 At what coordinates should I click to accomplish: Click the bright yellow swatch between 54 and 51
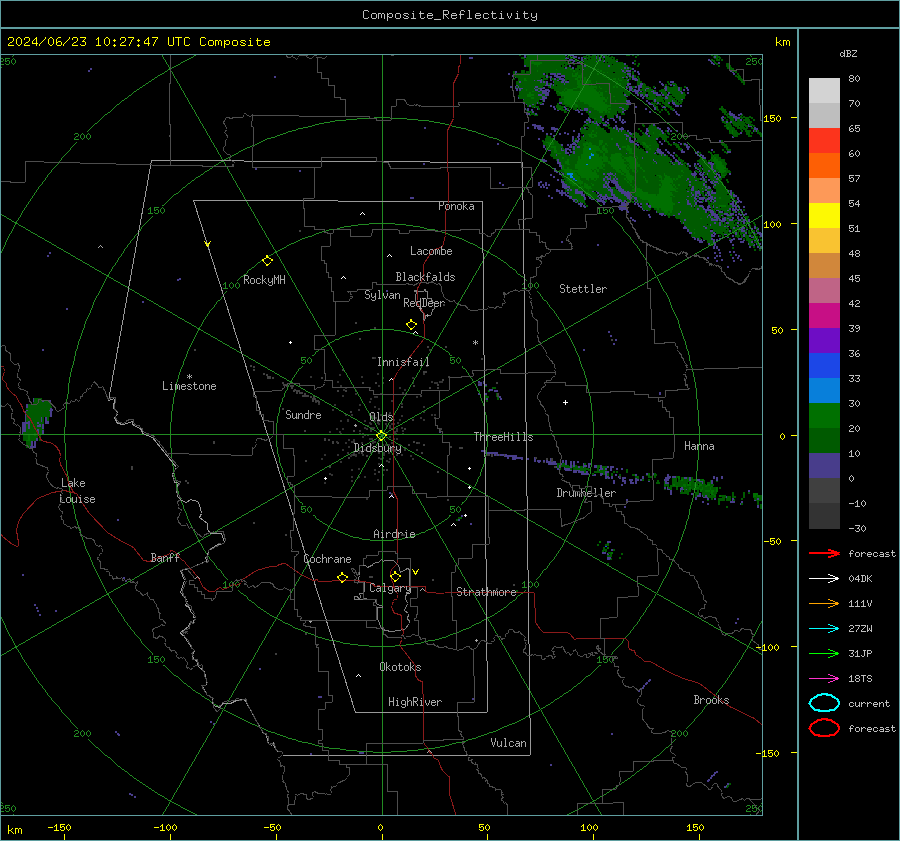pos(824,216)
